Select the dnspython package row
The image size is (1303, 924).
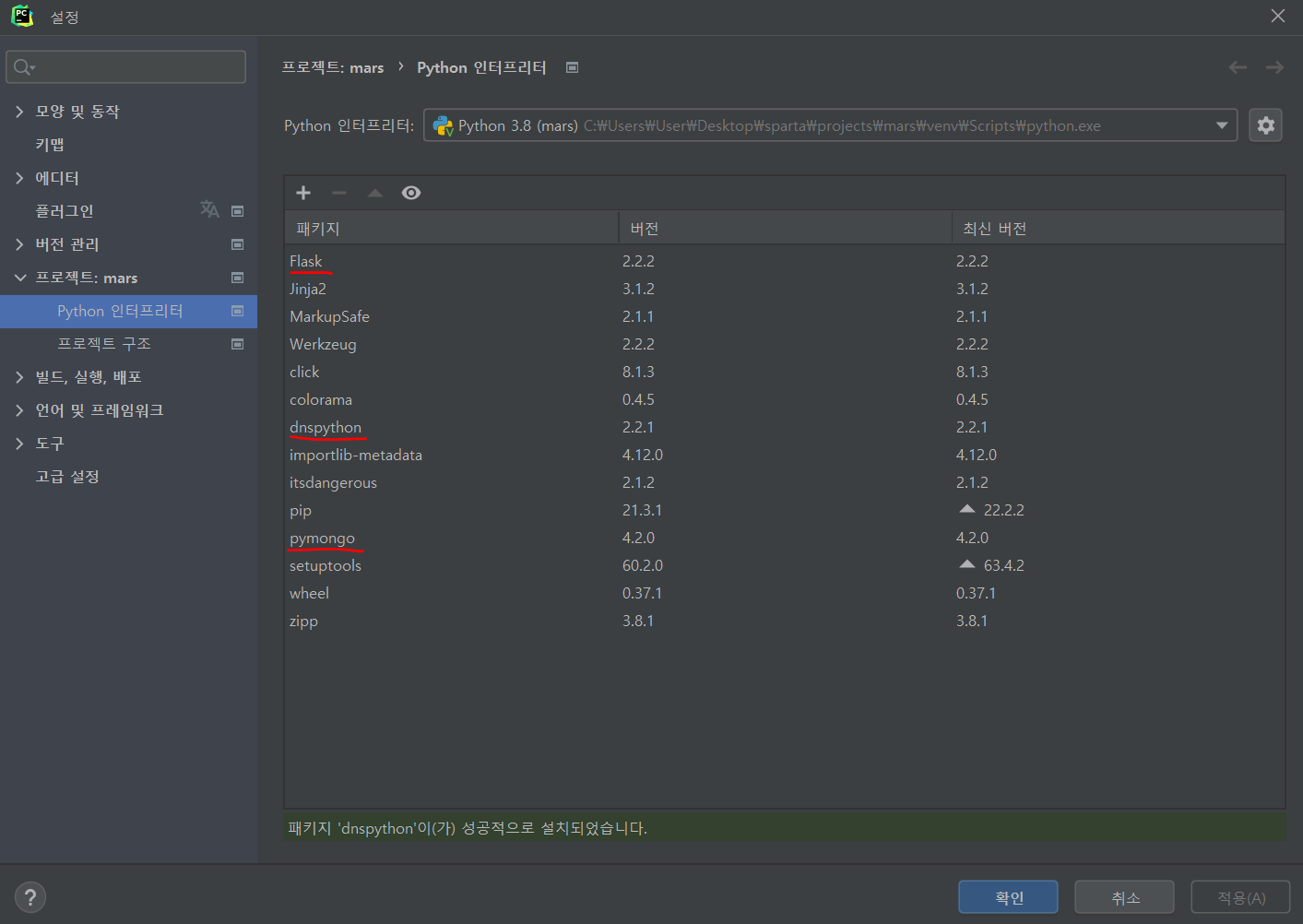tap(785, 427)
